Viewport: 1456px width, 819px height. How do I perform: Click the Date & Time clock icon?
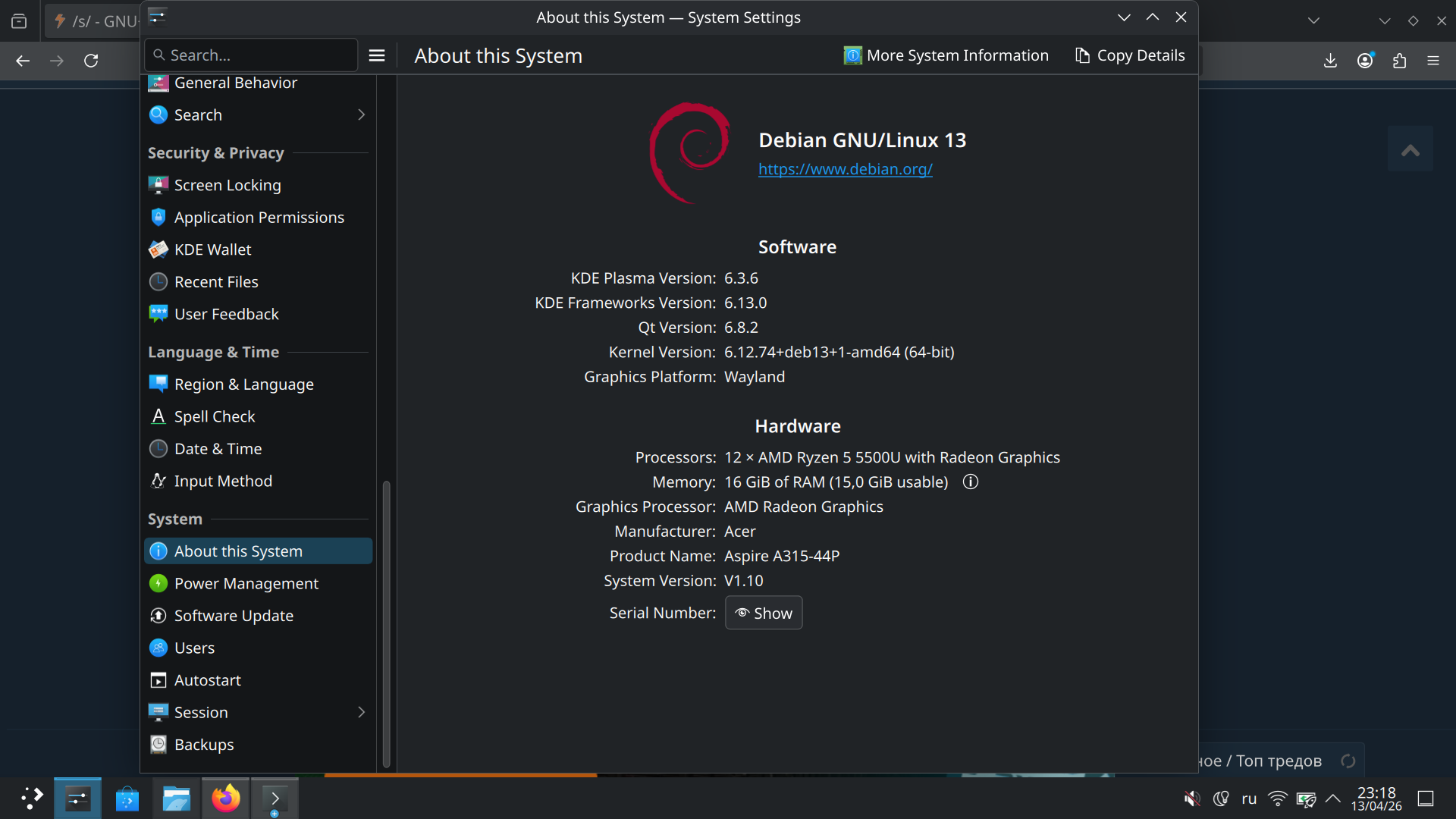click(158, 449)
